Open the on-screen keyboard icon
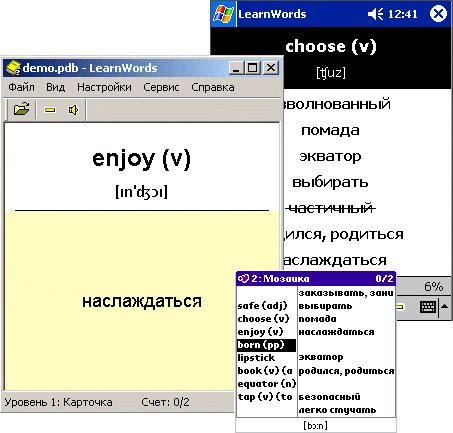Screen dimensions: 453x433 [428, 307]
